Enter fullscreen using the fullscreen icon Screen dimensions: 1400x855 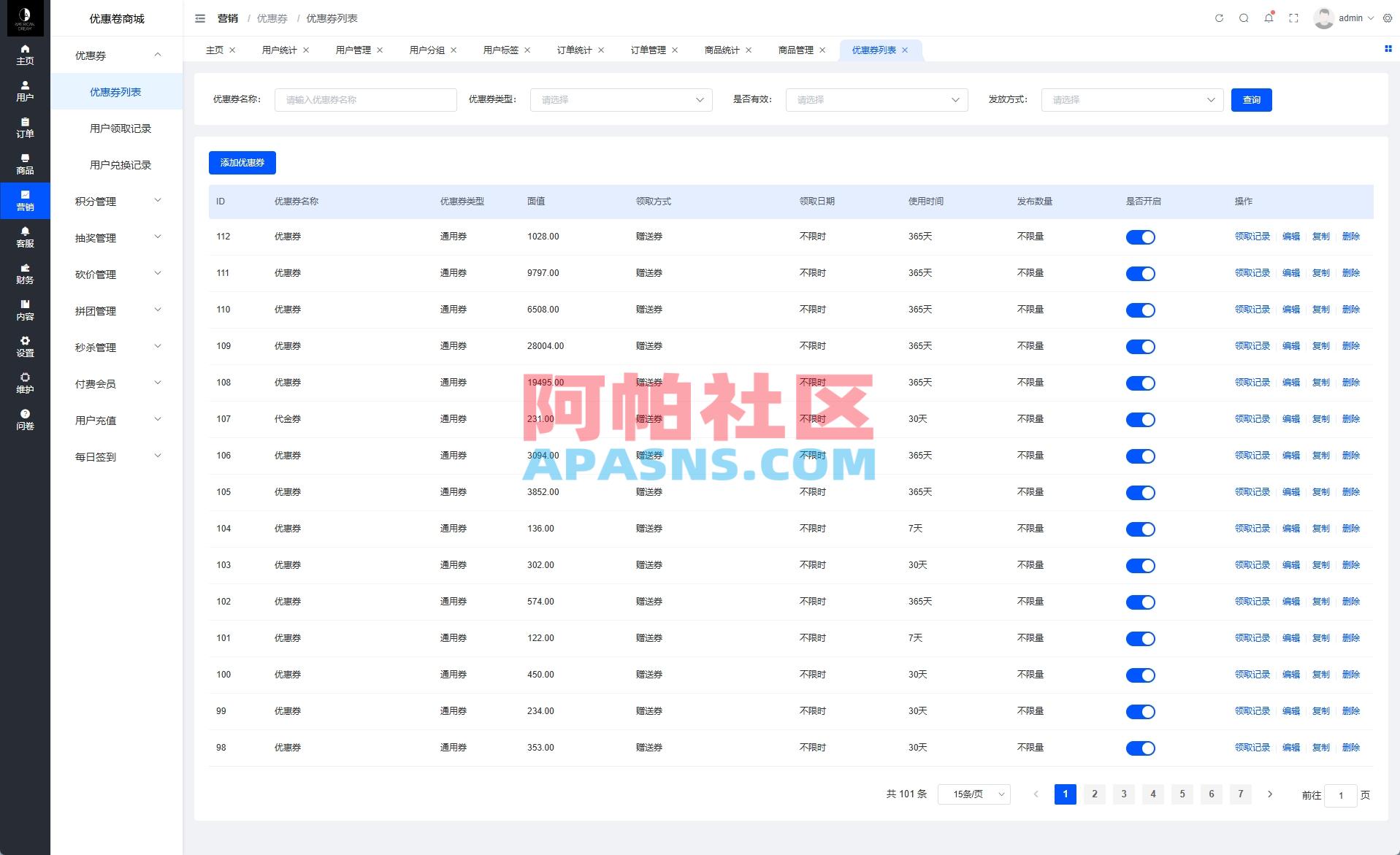pos(1293,18)
